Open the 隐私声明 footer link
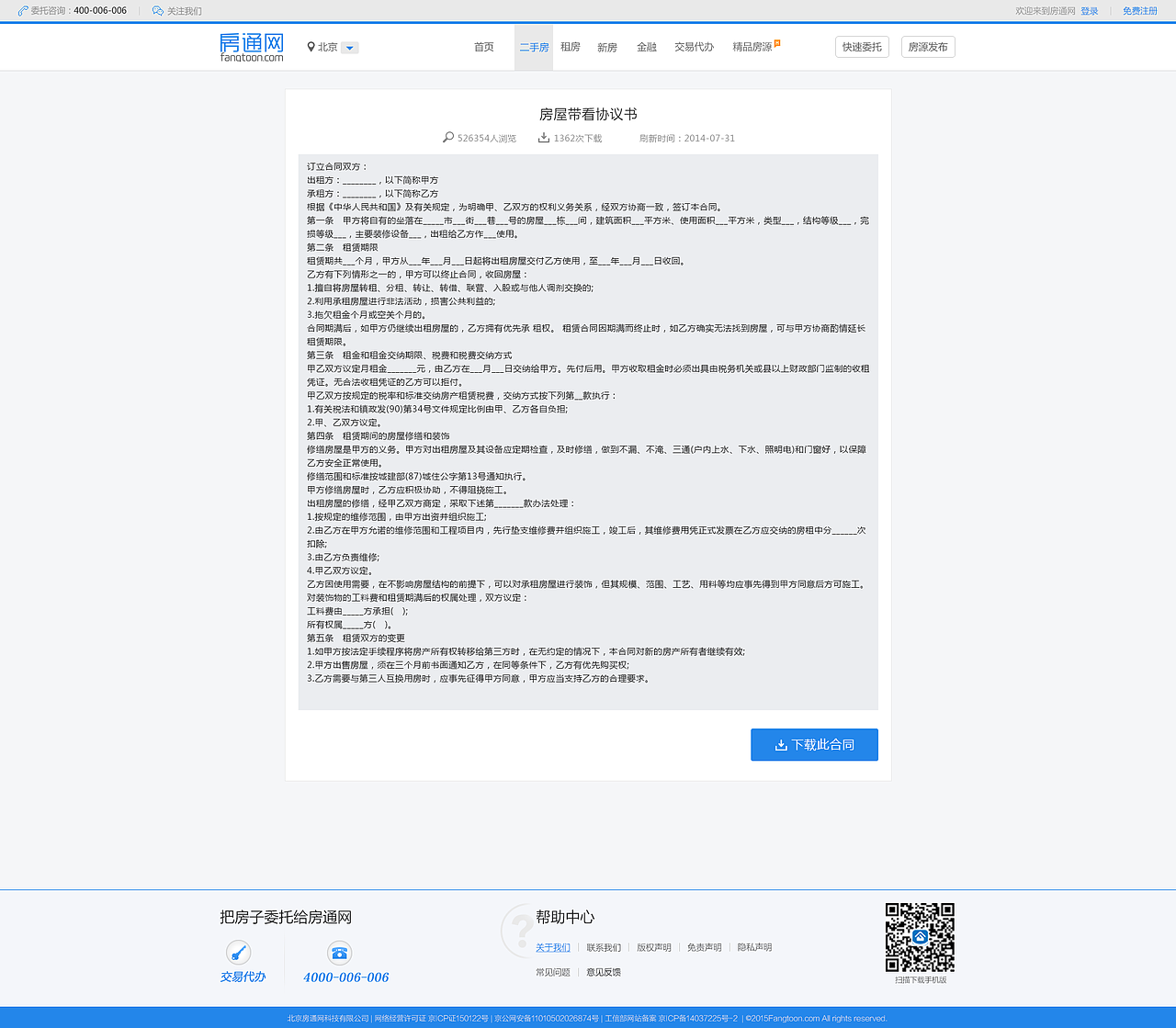Viewport: 1176px width, 1028px height. click(754, 947)
